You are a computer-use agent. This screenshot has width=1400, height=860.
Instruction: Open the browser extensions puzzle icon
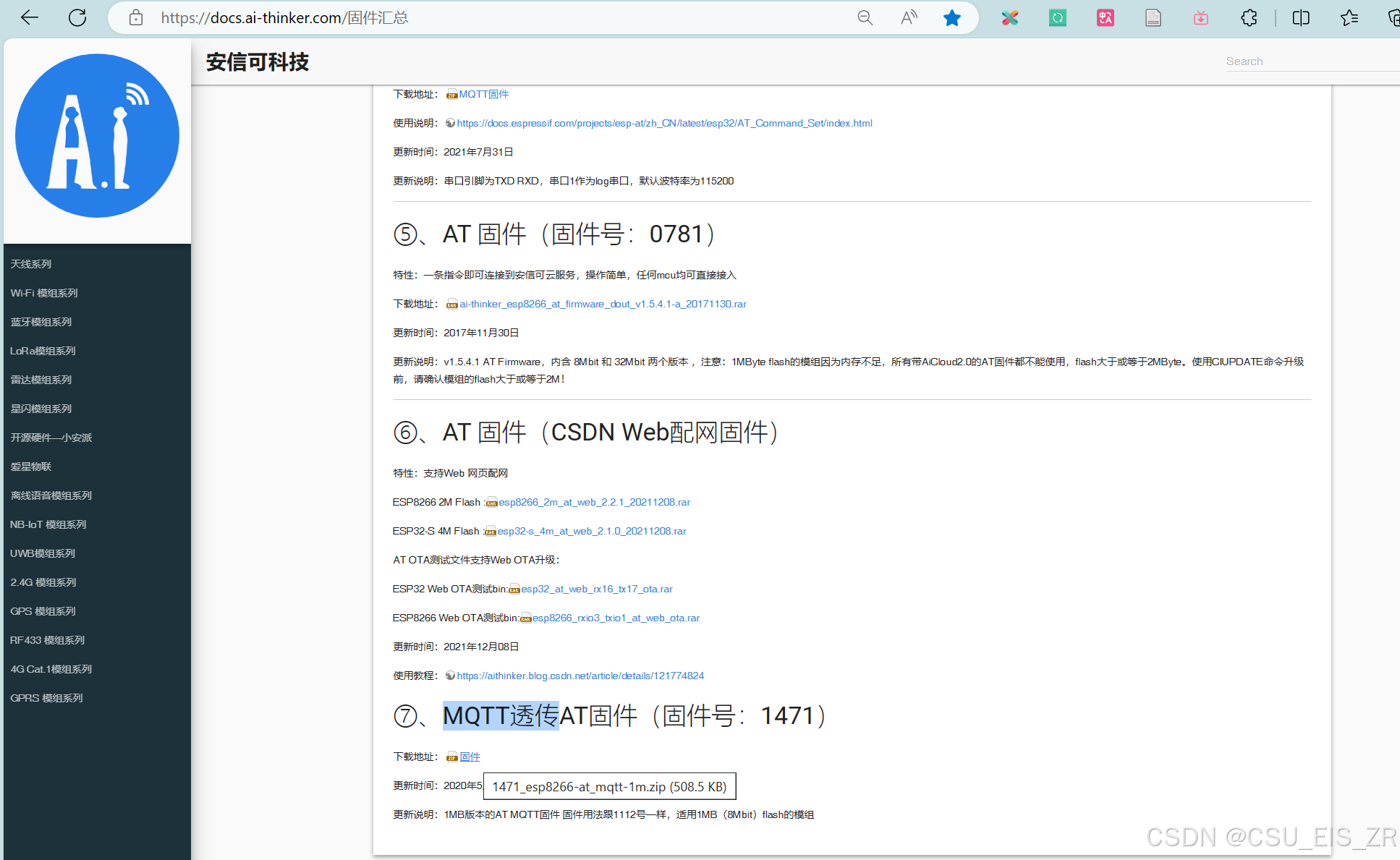(1249, 17)
